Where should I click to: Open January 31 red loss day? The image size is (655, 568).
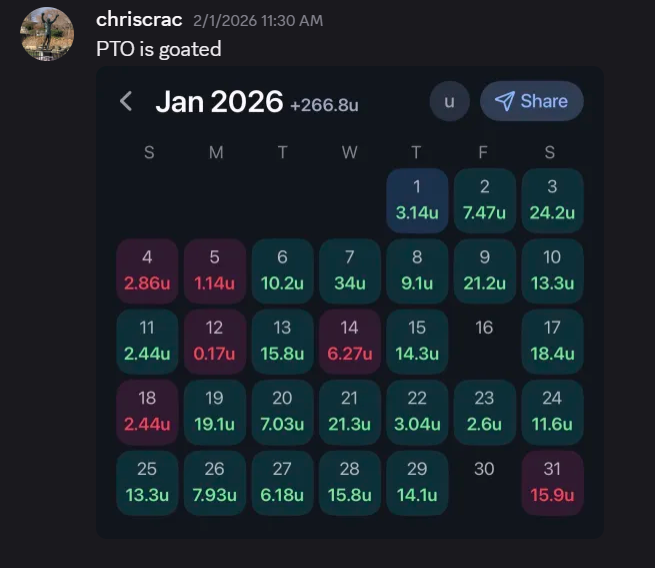click(551, 482)
